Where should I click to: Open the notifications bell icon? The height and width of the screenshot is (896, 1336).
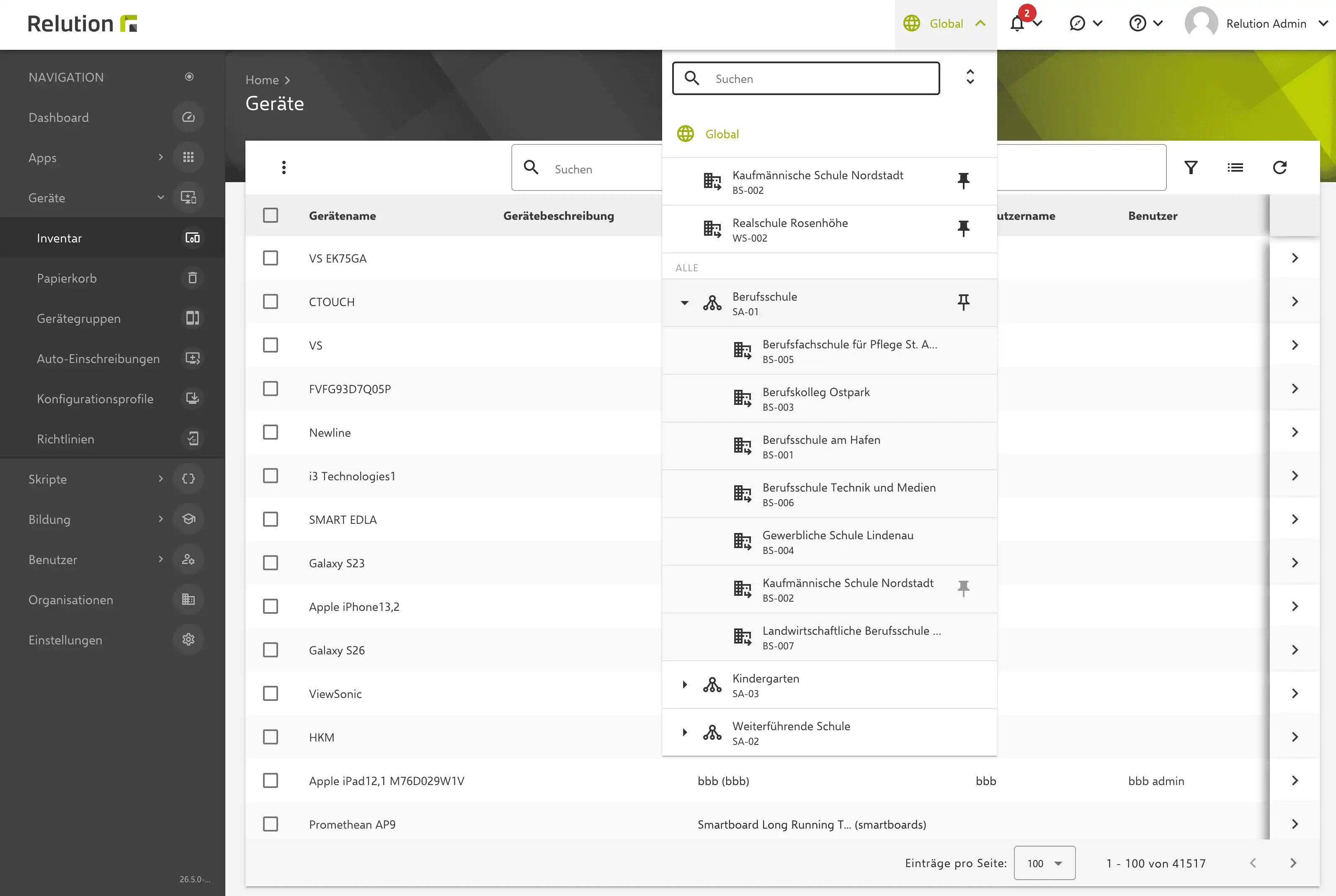click(1018, 24)
